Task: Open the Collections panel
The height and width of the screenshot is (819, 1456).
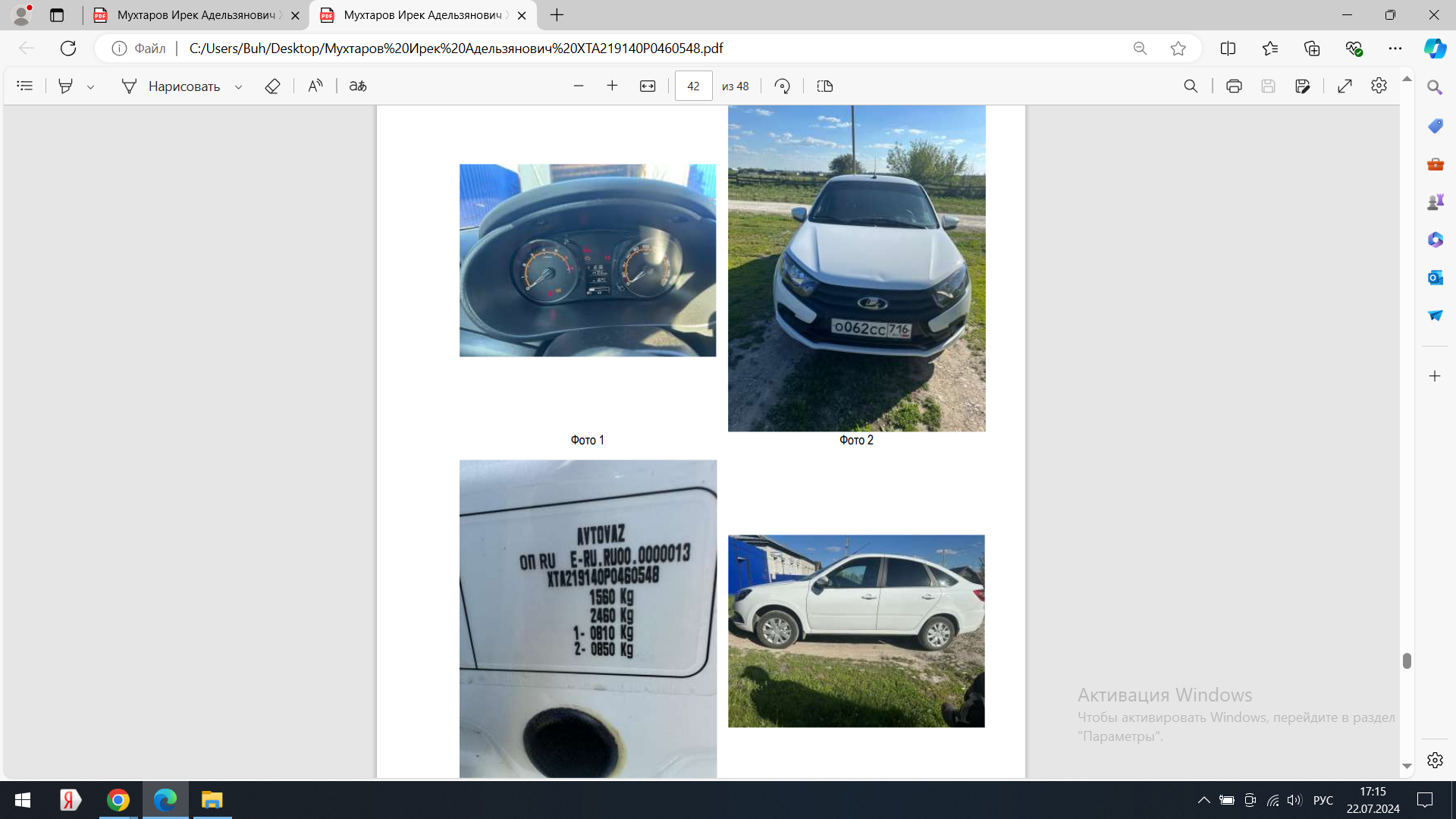Action: [1312, 49]
